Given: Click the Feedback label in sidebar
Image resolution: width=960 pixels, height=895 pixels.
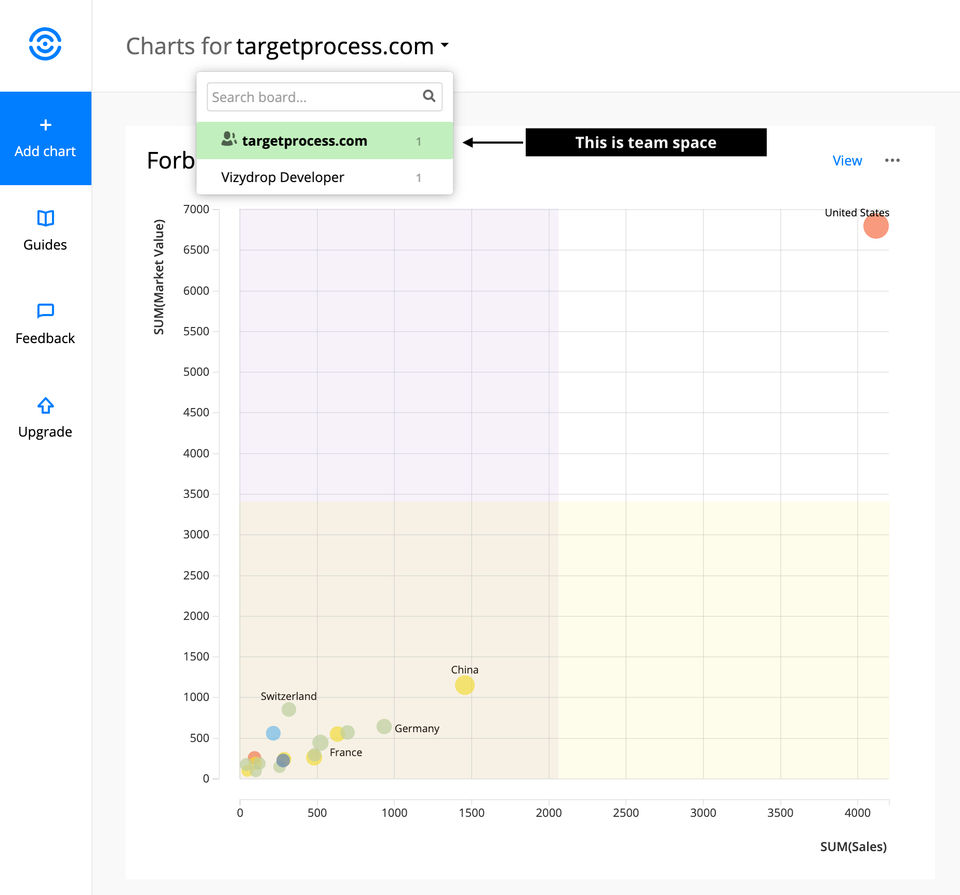Looking at the screenshot, I should [45, 338].
